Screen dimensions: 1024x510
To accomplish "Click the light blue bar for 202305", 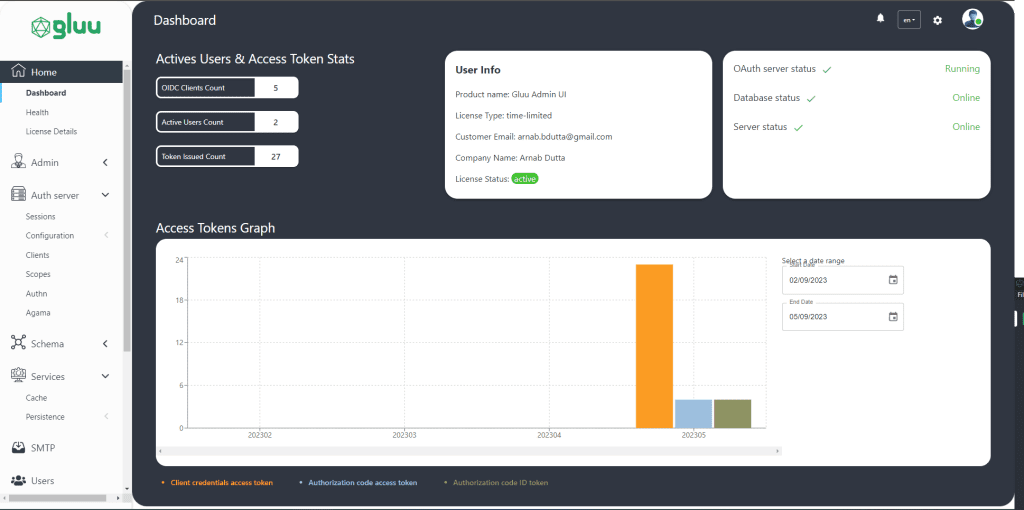I will pos(694,413).
